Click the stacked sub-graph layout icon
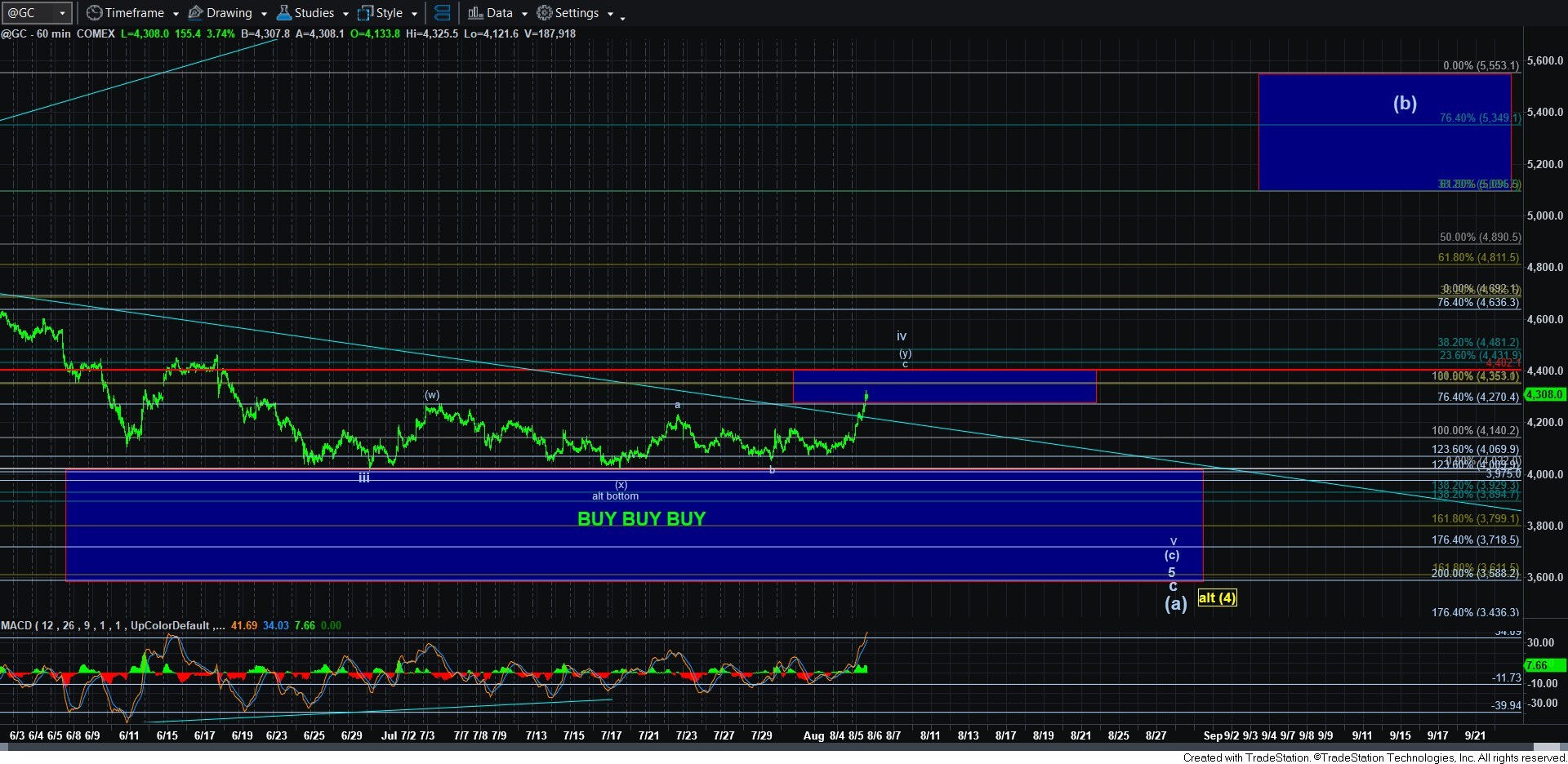 (x=442, y=13)
